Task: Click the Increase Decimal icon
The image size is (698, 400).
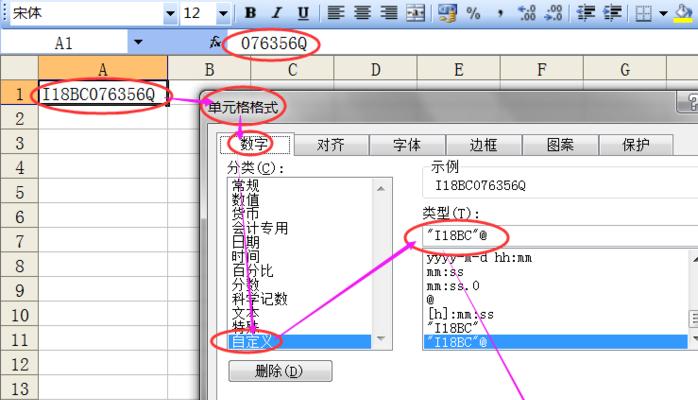Action: pos(527,13)
